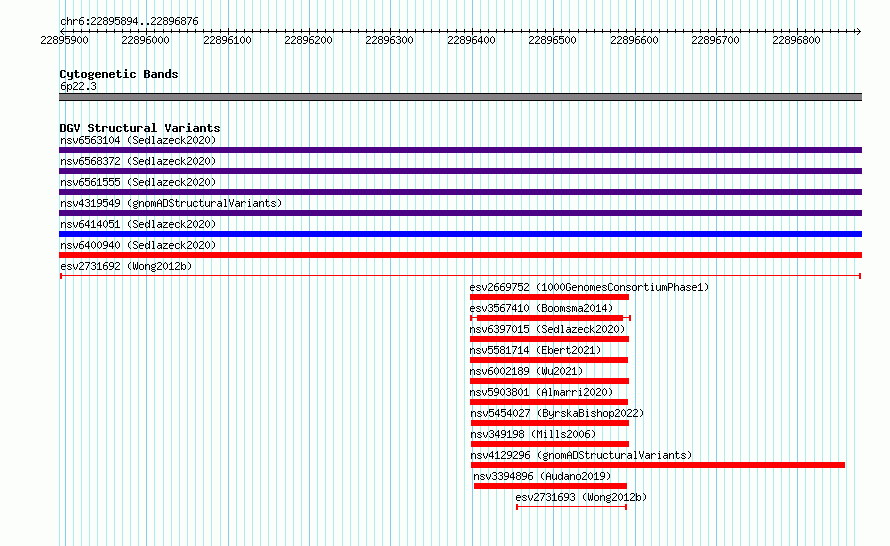Select the red bar under esv2669752

[549, 297]
